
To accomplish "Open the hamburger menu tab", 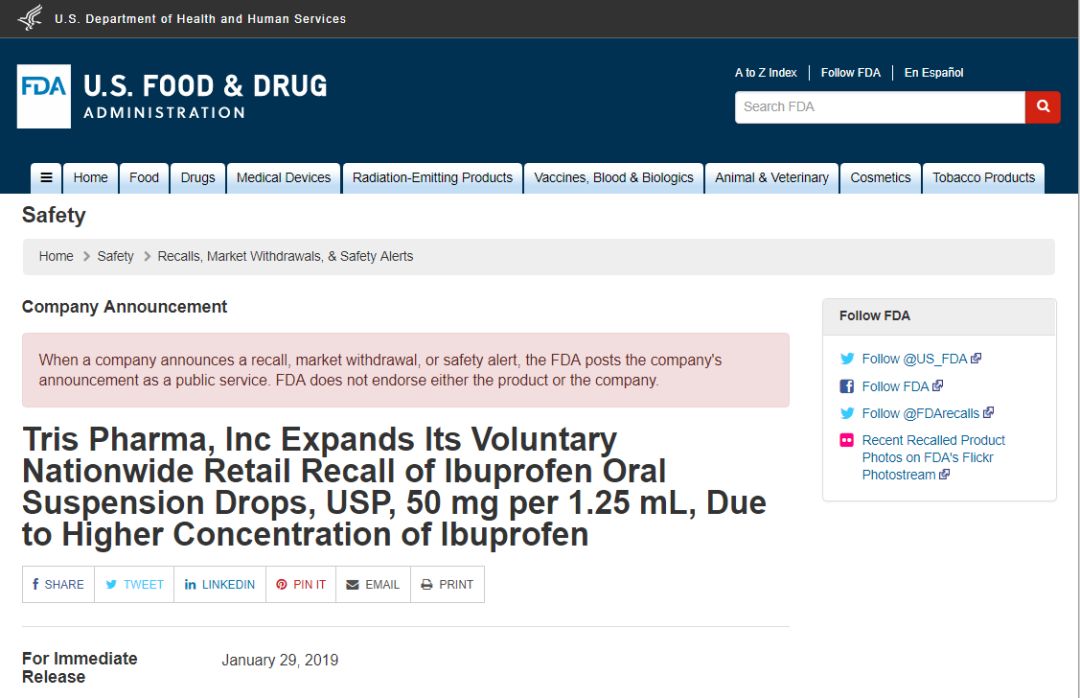I will 46,178.
